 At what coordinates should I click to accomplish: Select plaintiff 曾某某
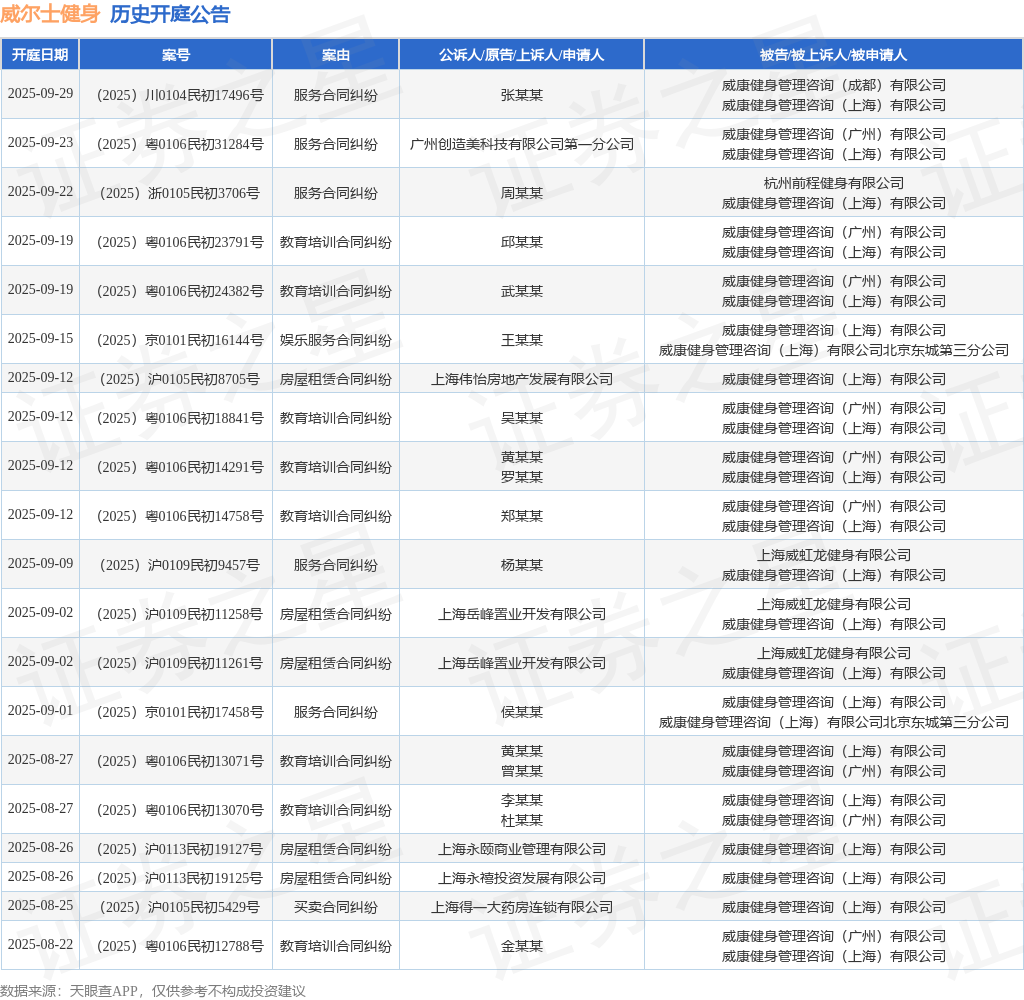522,771
